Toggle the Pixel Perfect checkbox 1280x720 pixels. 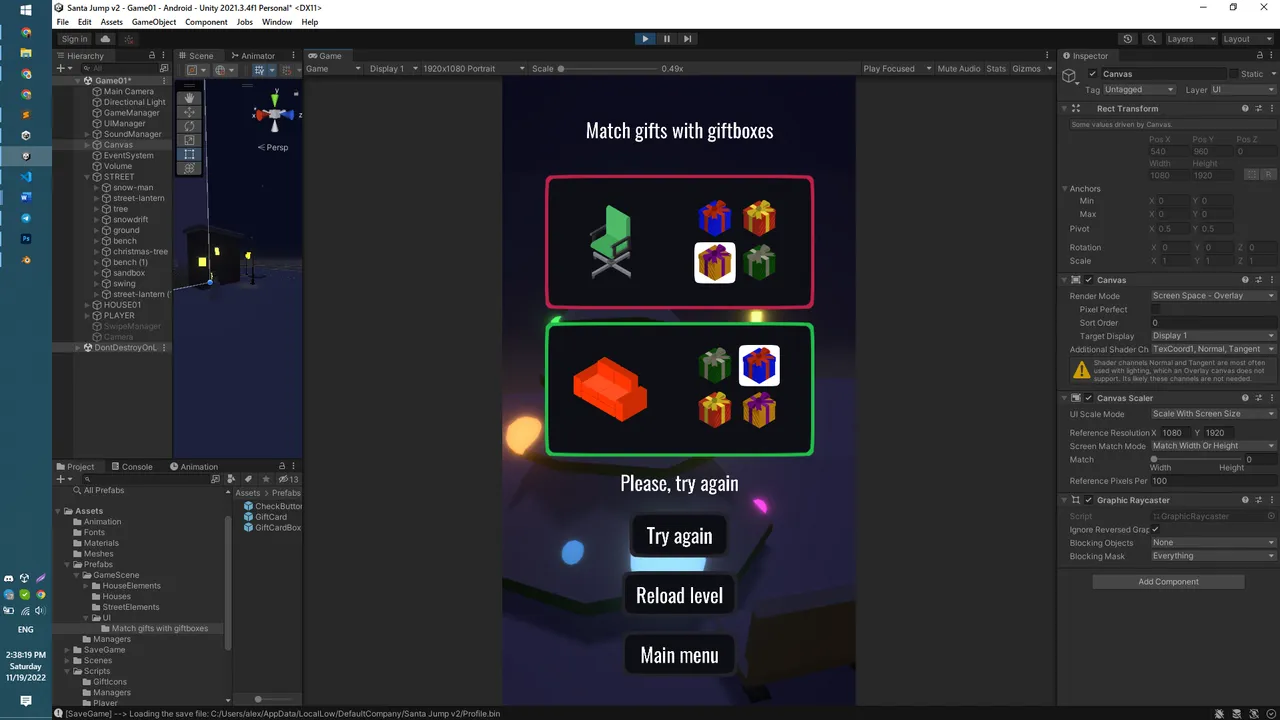click(x=1156, y=309)
